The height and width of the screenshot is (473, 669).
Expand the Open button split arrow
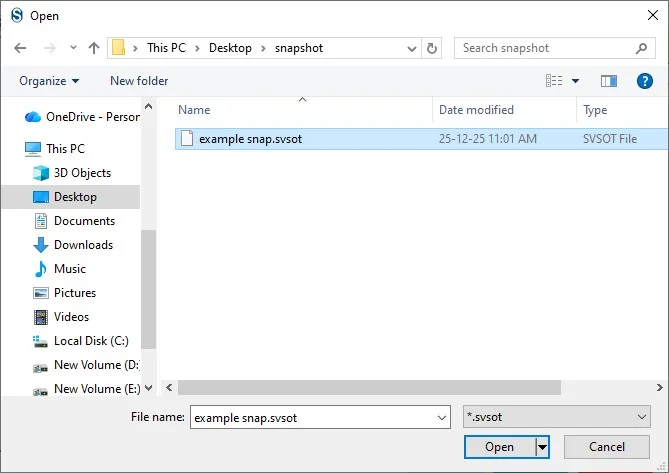pos(542,447)
